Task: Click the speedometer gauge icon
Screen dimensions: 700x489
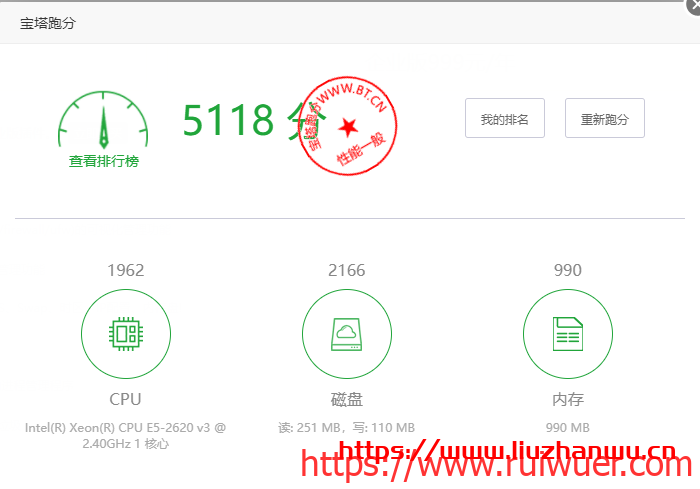Action: [103, 120]
